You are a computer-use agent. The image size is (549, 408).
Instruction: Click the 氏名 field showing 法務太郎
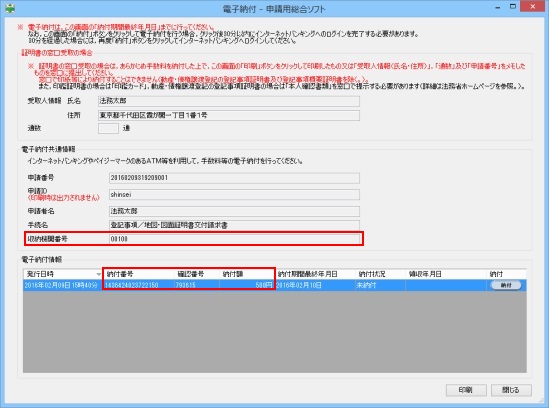coord(229,101)
